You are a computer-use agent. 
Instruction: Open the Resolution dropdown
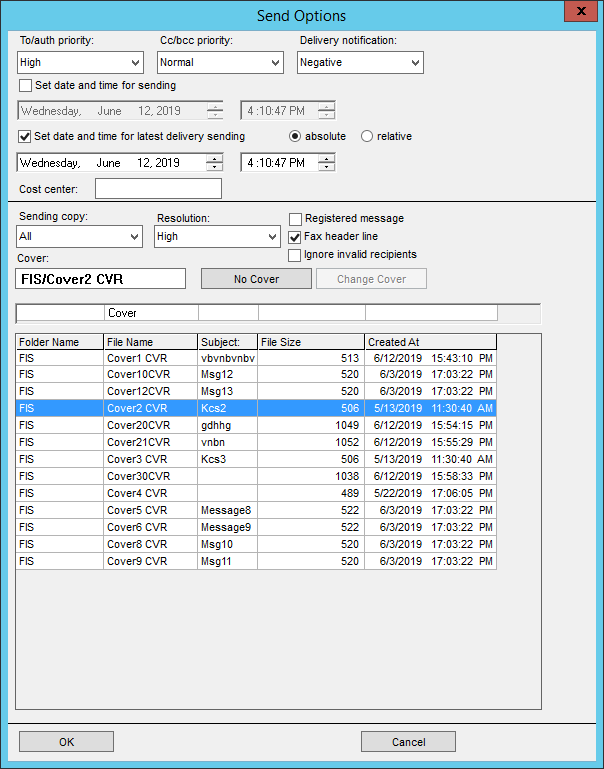tap(217, 237)
